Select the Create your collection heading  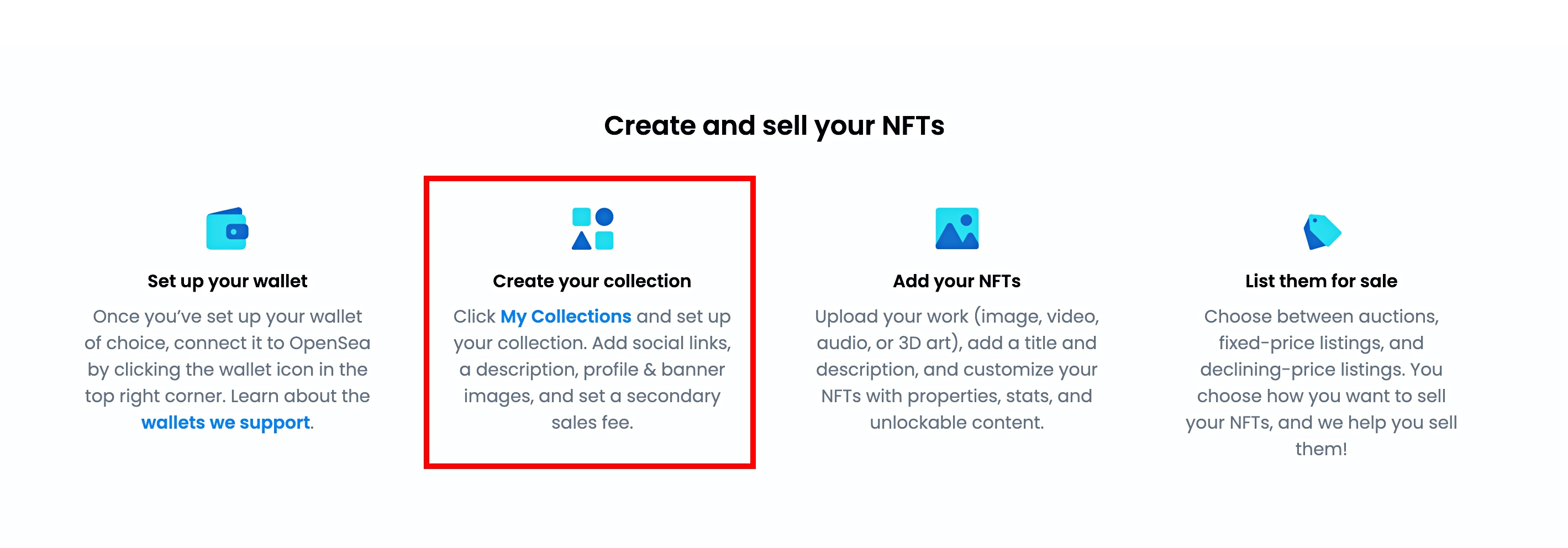[x=592, y=281]
